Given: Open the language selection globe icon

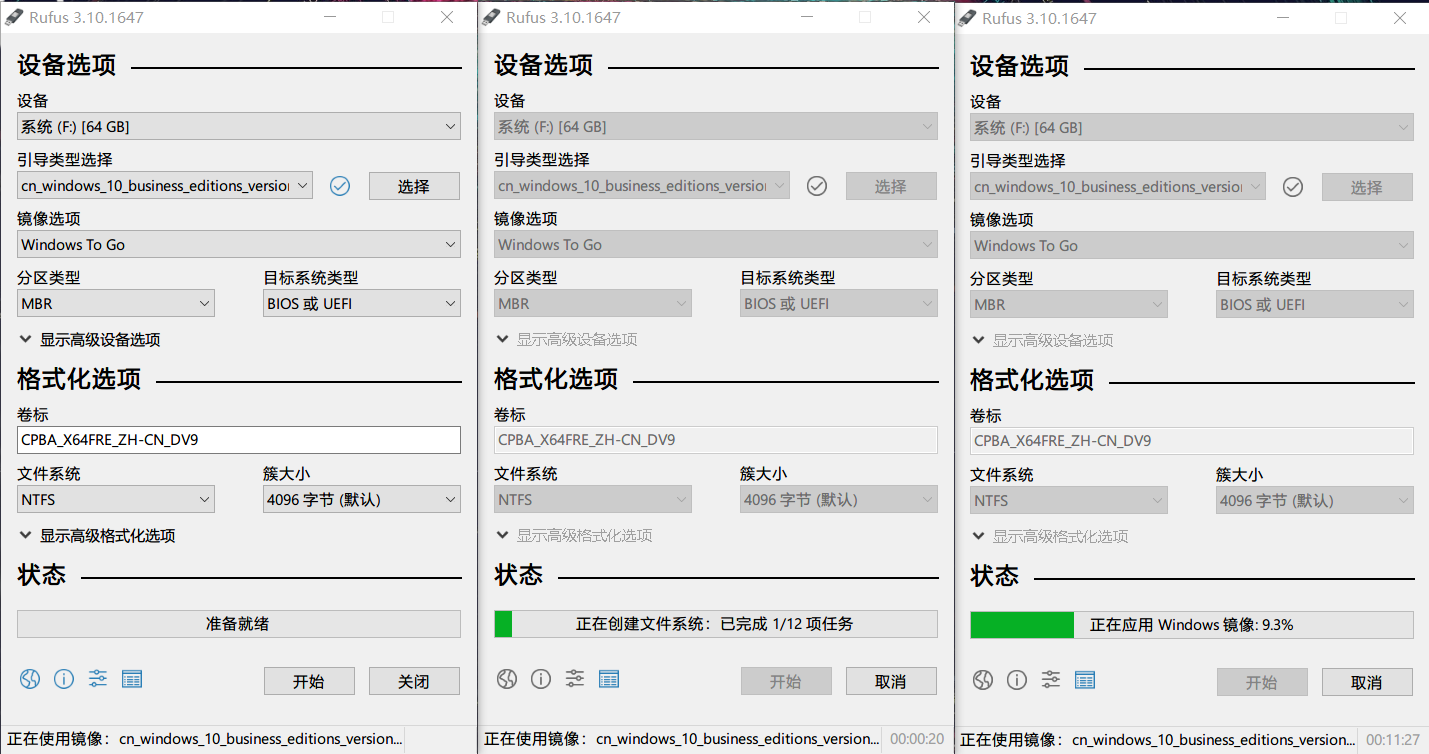Looking at the screenshot, I should (x=29, y=678).
